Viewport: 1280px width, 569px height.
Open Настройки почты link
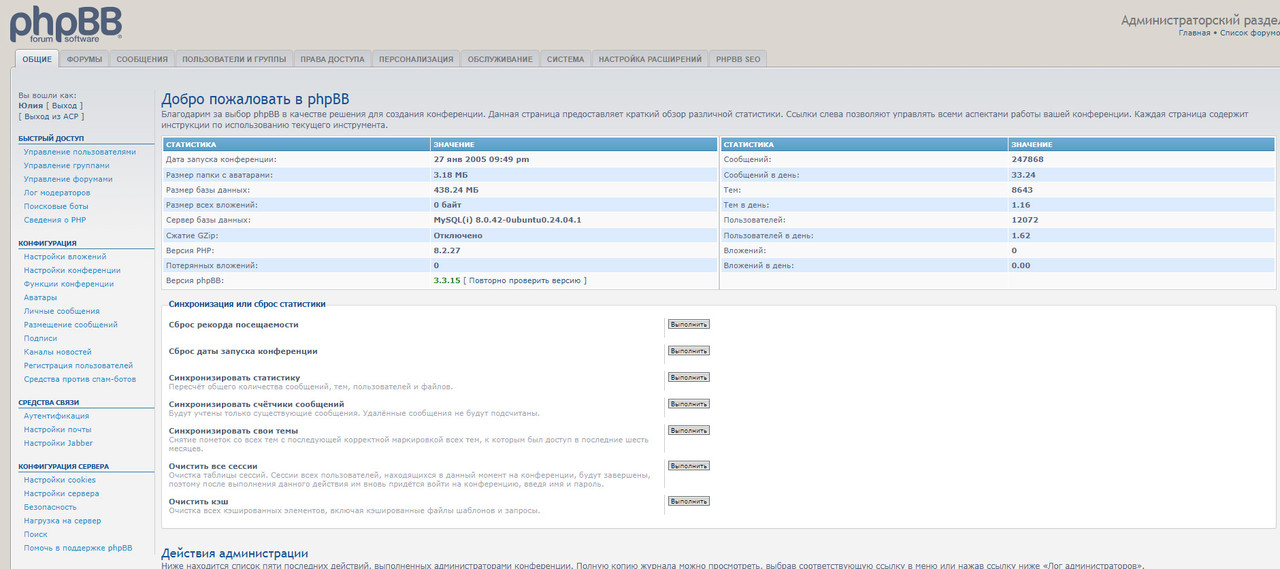tap(57, 429)
